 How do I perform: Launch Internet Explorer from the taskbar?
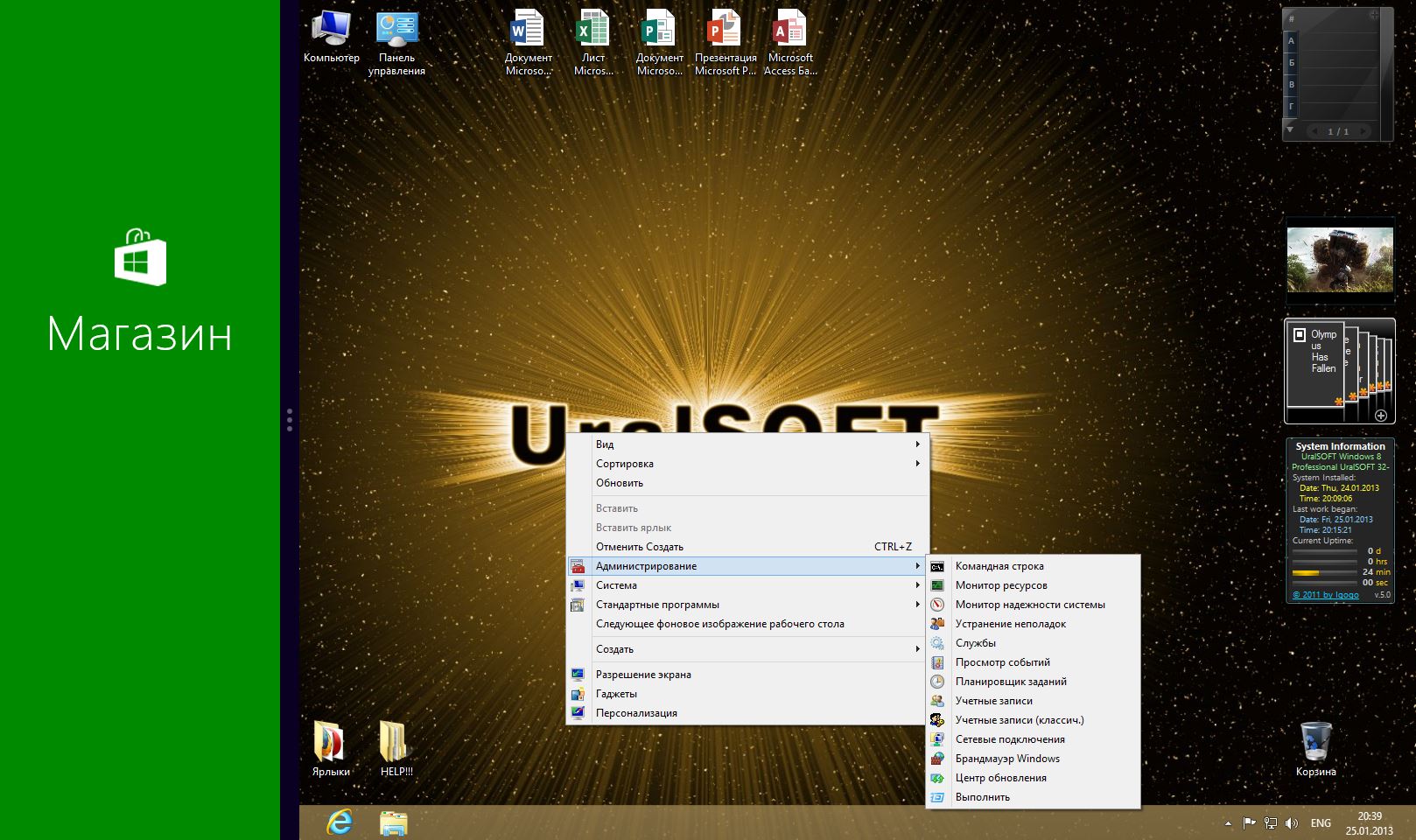339,822
